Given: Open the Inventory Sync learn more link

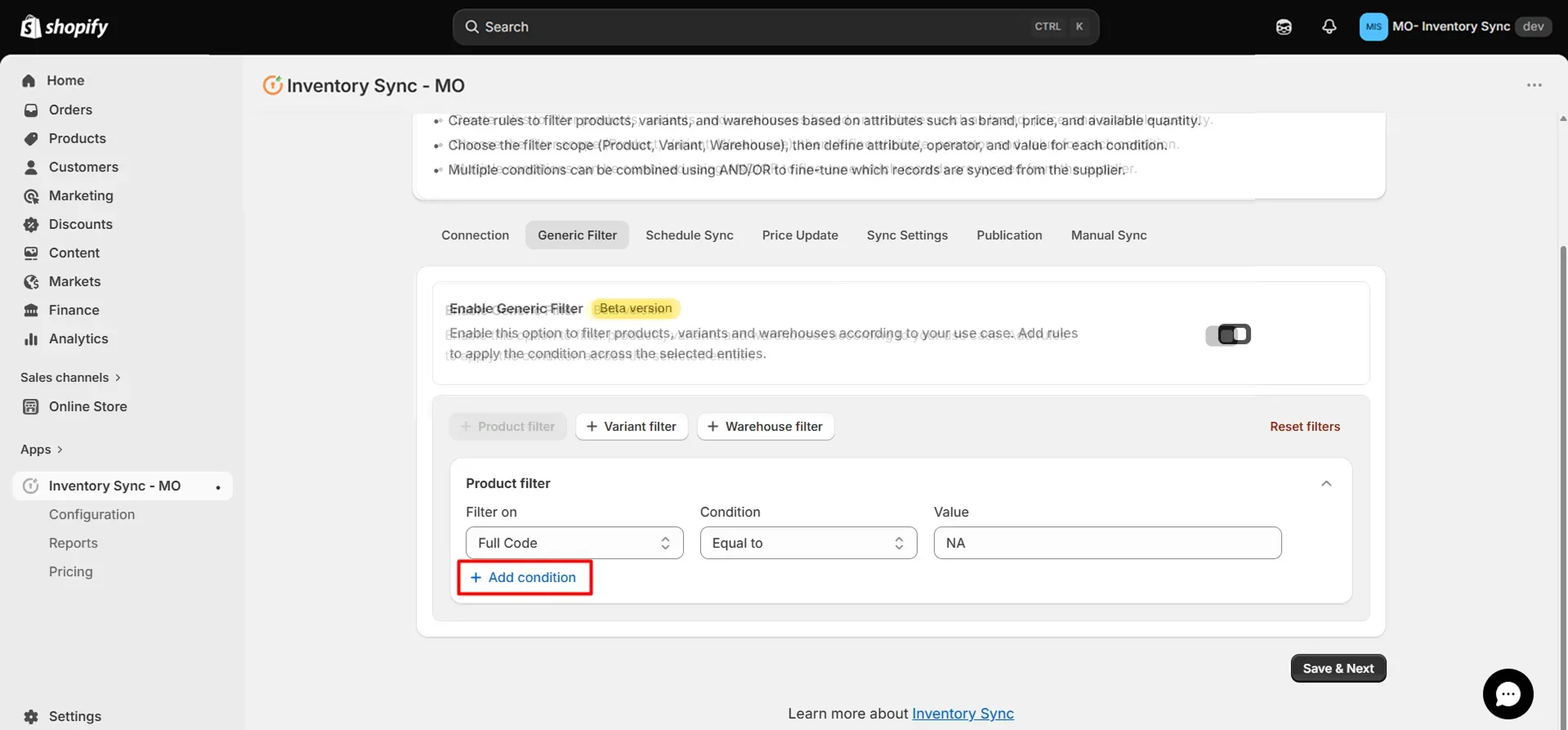Looking at the screenshot, I should coord(963,714).
